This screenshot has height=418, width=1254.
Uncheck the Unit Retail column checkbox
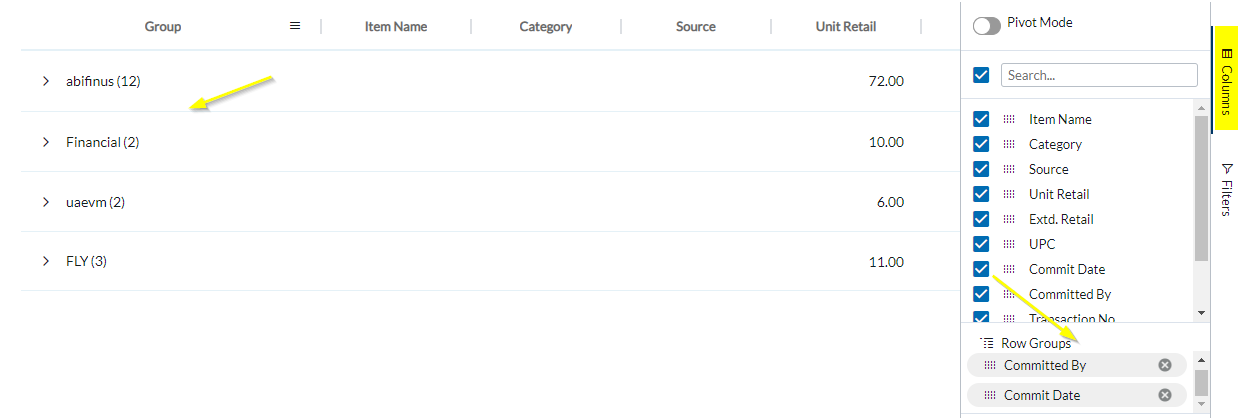point(981,194)
